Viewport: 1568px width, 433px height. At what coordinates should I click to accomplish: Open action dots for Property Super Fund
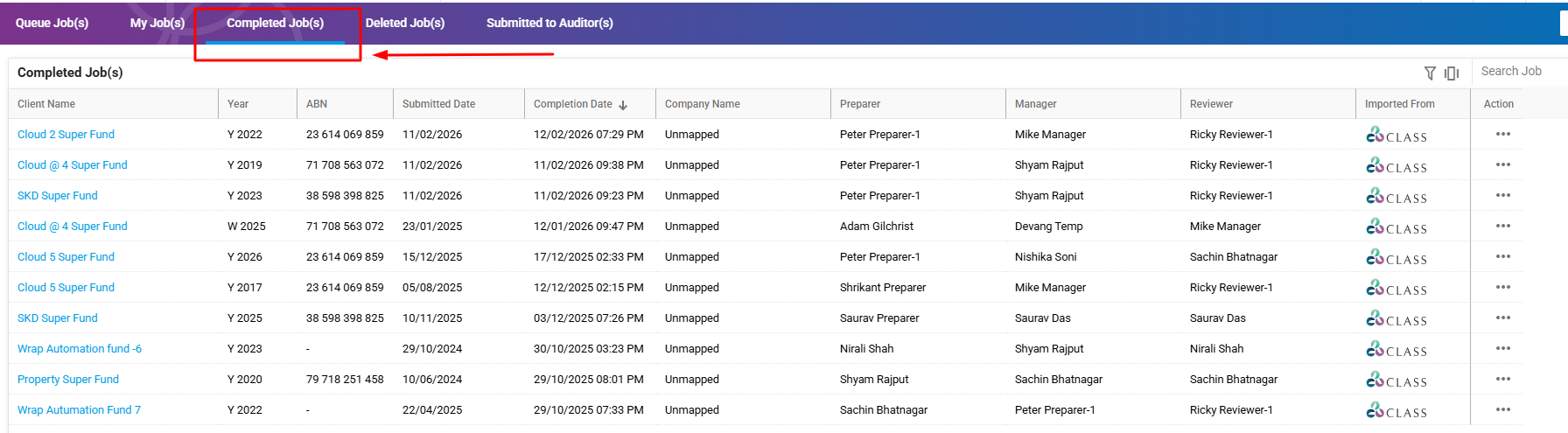coord(1503,379)
